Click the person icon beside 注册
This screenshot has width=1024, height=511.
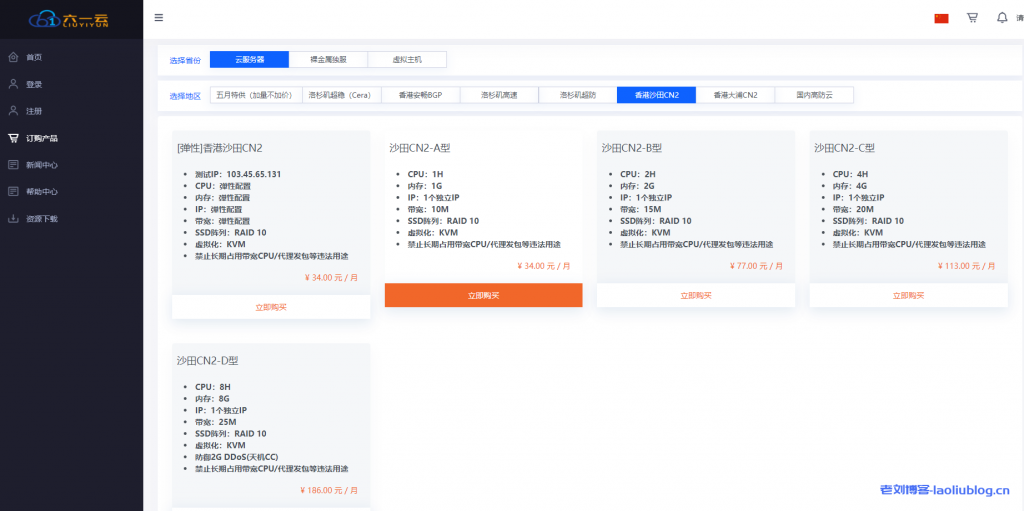[13, 111]
